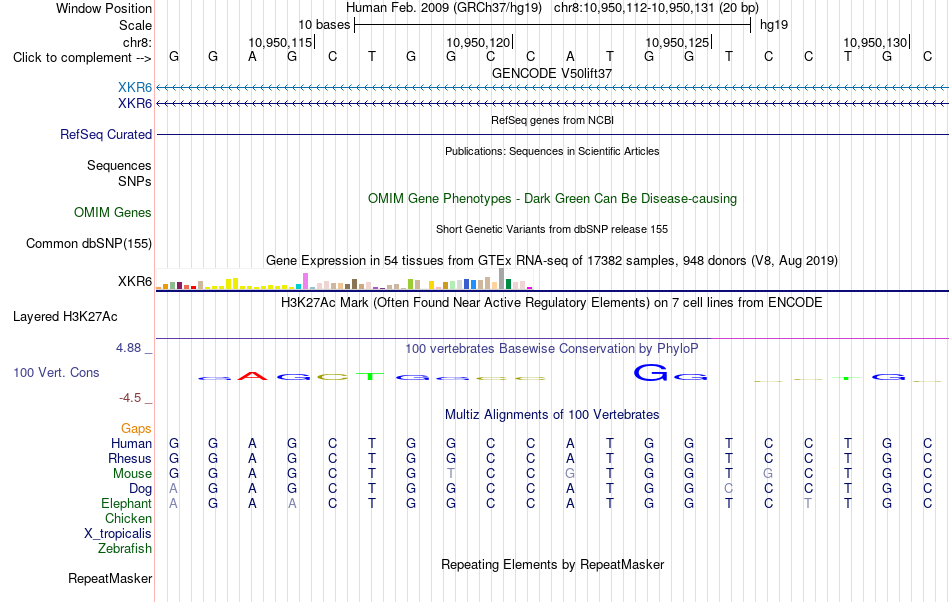Image resolution: width=950 pixels, height=602 pixels.
Task: Click the Sequences publications track label
Action: tap(119, 165)
